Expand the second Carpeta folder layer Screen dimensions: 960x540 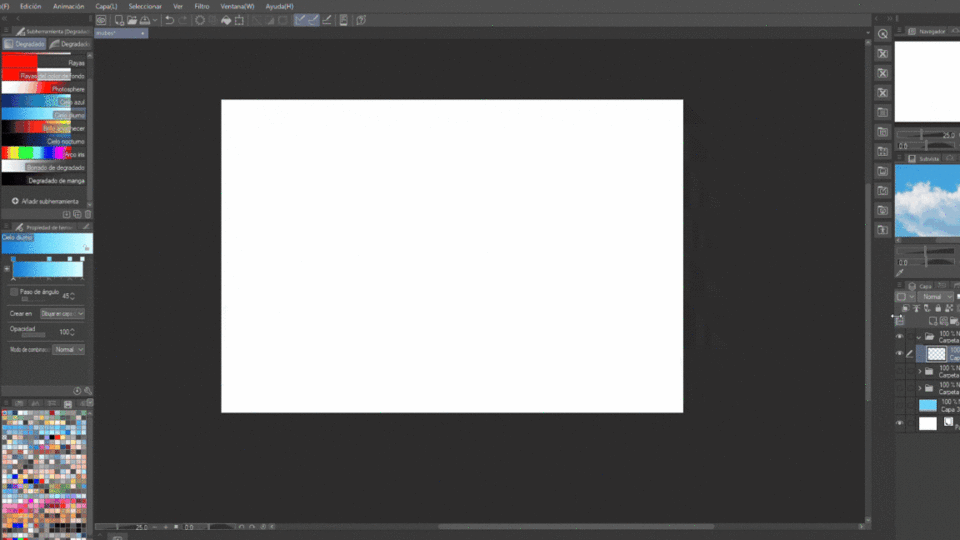pyautogui.click(x=920, y=371)
